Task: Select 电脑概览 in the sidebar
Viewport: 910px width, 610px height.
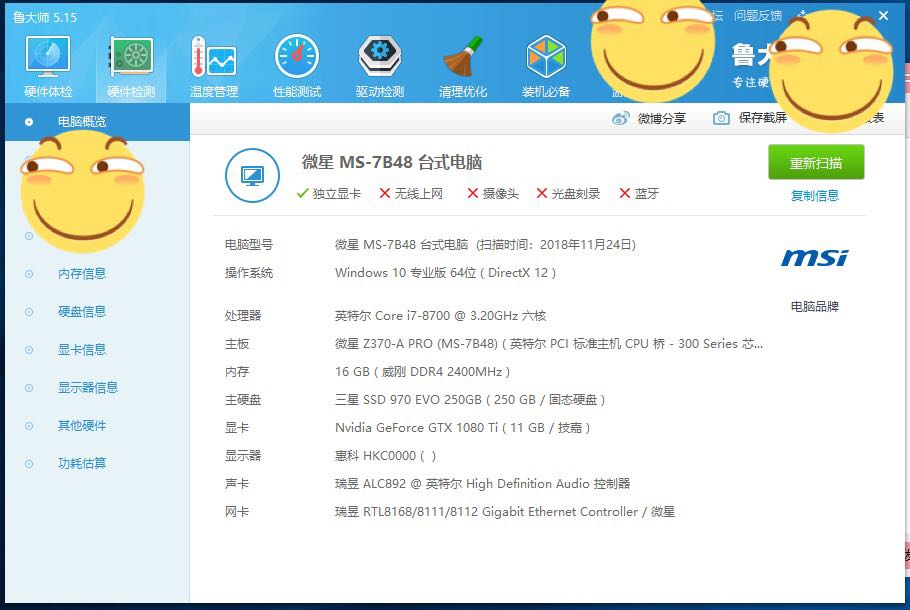Action: (97, 122)
